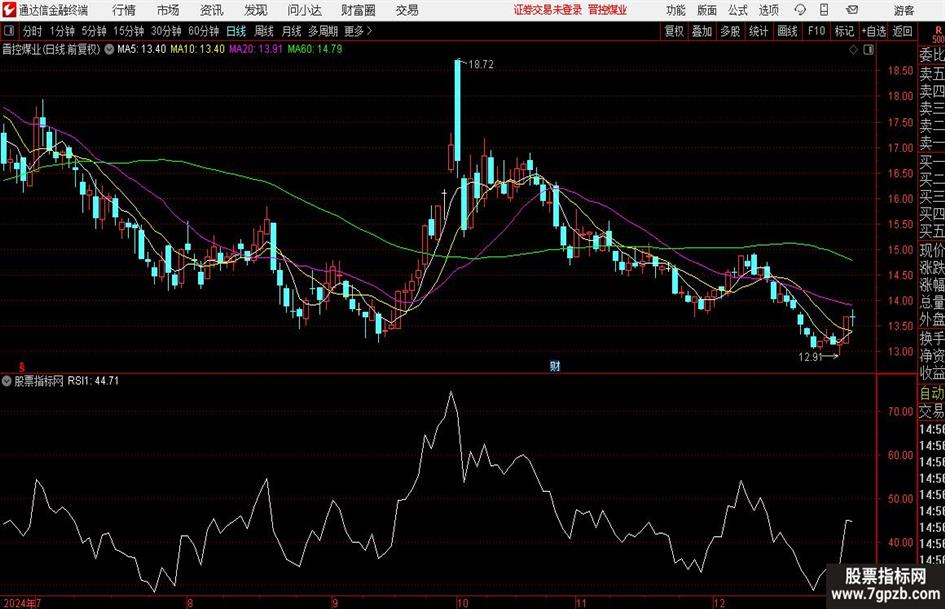Switch to 30分钟 period tab
945x609 pixels.
coord(166,31)
